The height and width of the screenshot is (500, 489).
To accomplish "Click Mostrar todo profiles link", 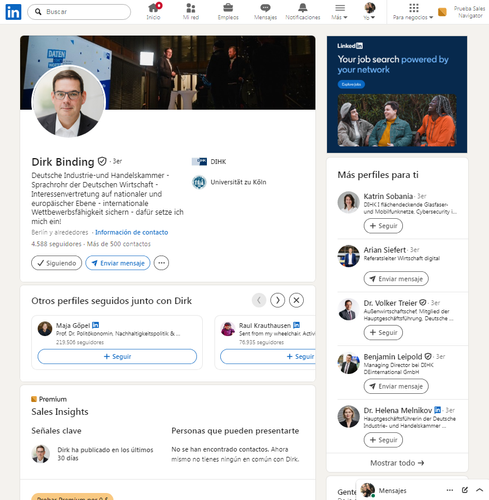I will 397,463.
